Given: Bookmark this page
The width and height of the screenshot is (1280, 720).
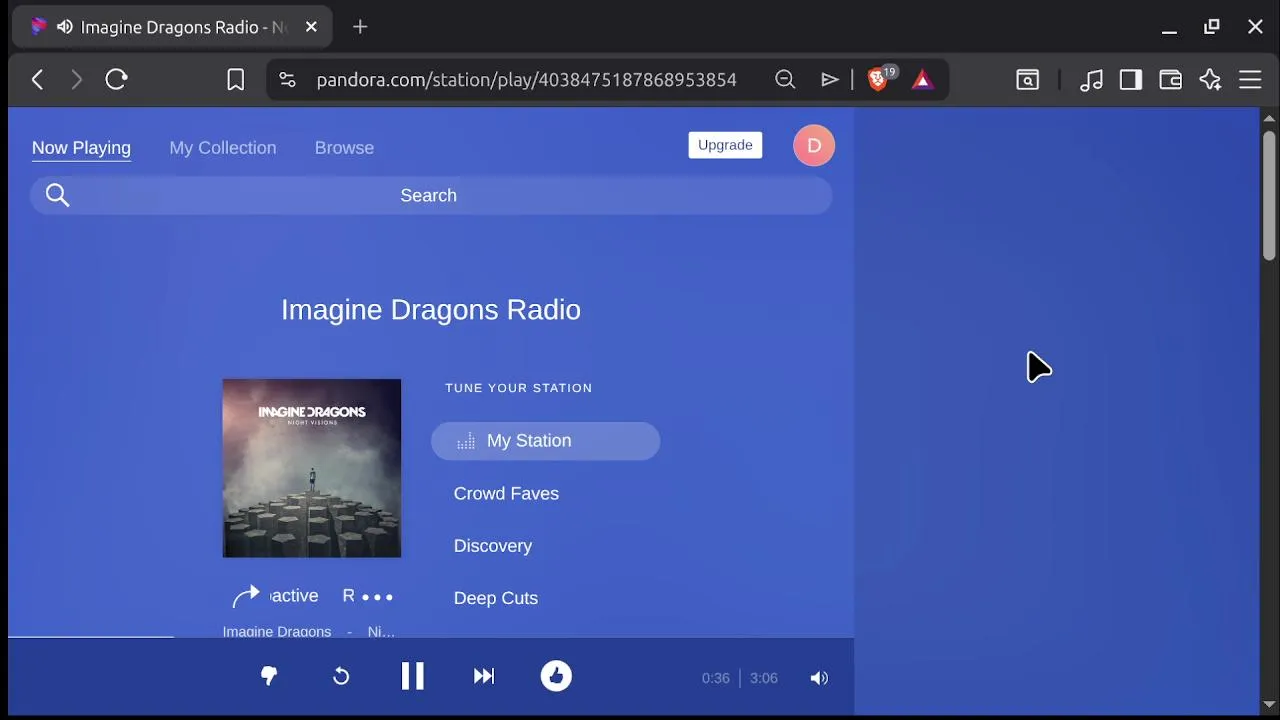Looking at the screenshot, I should coord(236,80).
